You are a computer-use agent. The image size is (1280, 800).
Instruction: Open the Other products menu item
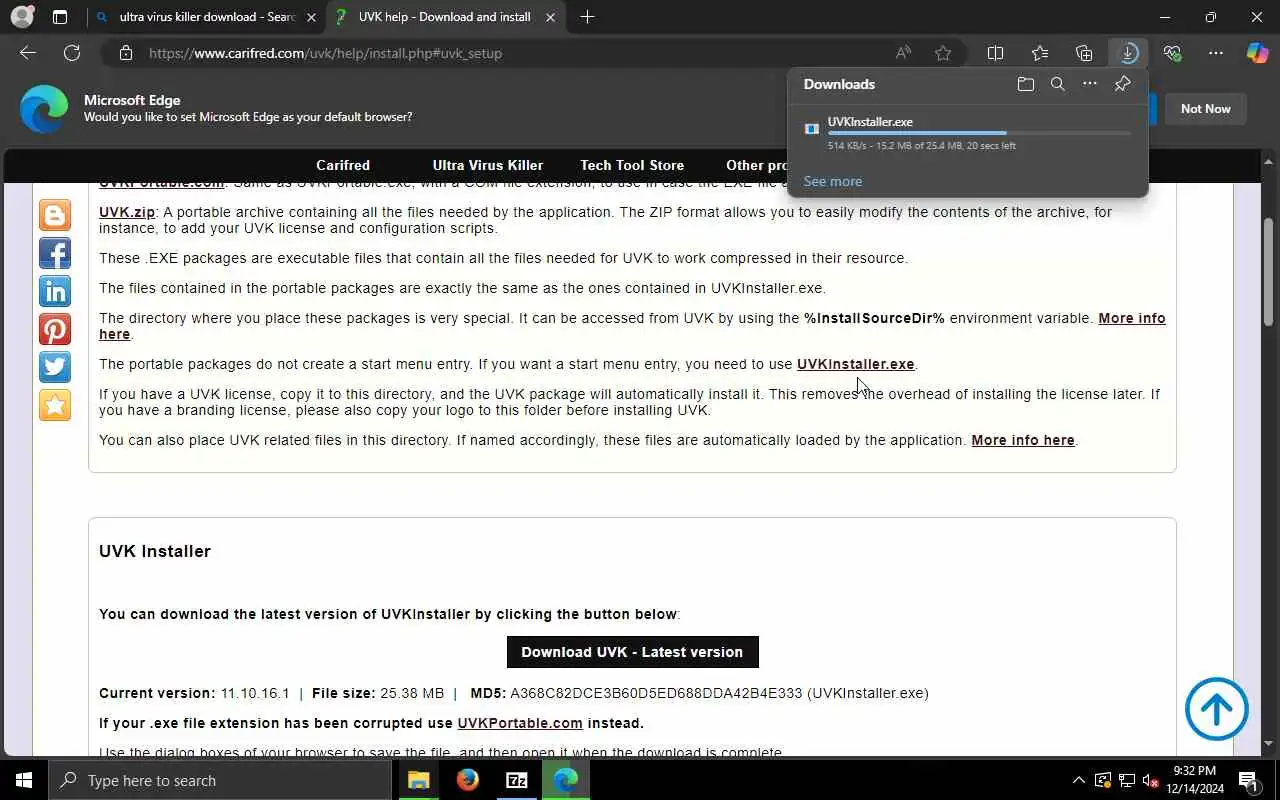click(x=757, y=165)
